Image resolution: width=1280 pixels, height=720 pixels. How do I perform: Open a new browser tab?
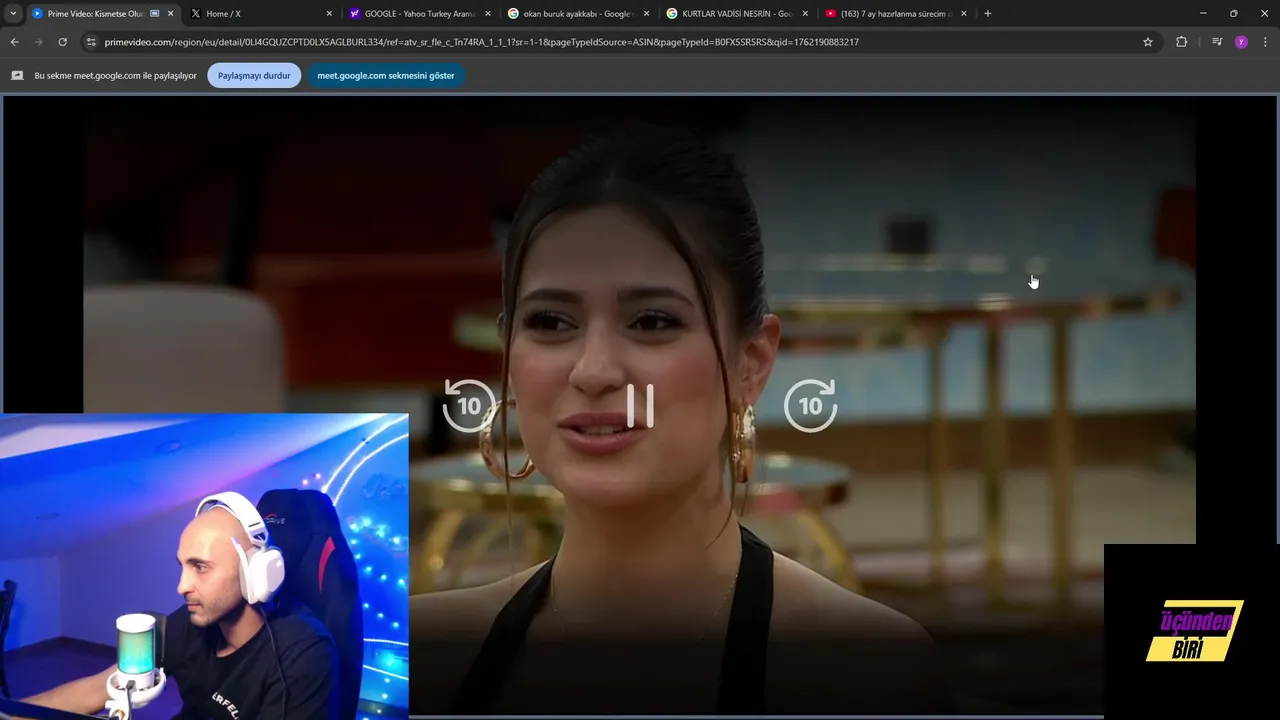click(x=988, y=14)
